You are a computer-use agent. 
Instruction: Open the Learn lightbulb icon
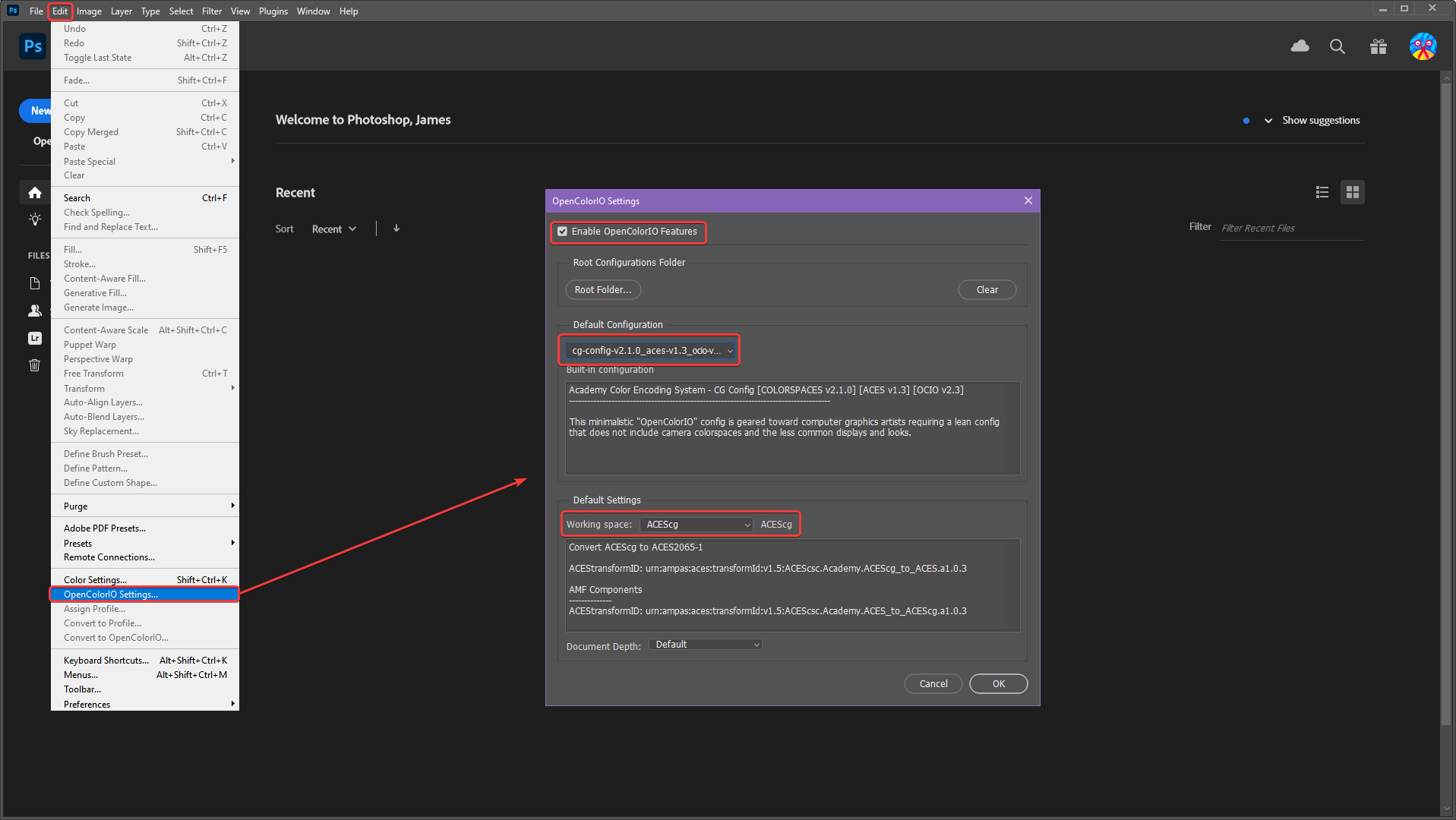(35, 219)
